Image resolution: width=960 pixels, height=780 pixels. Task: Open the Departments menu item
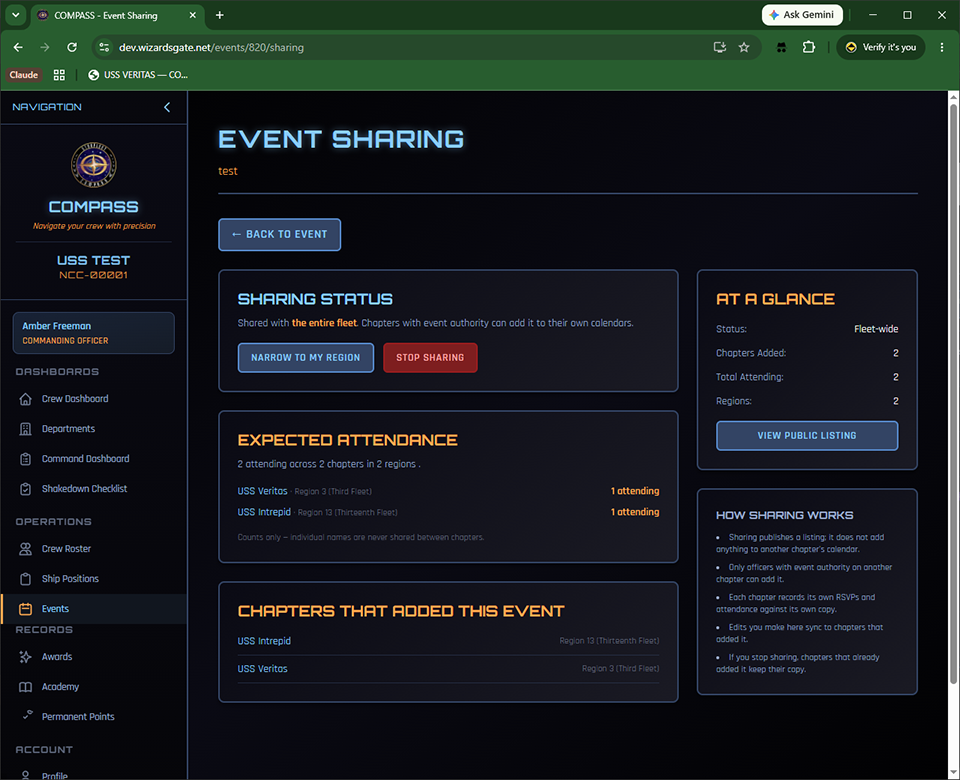(94, 429)
